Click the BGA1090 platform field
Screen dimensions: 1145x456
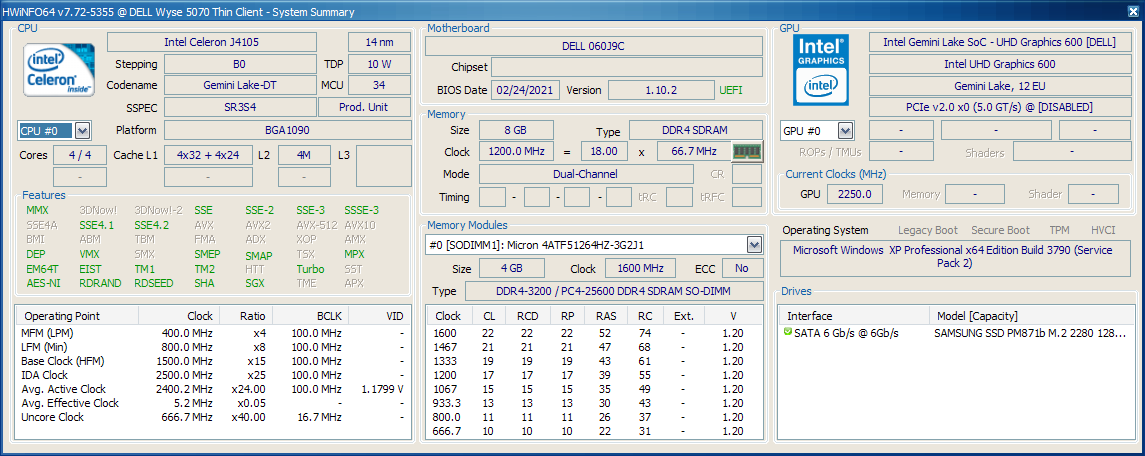[287, 130]
